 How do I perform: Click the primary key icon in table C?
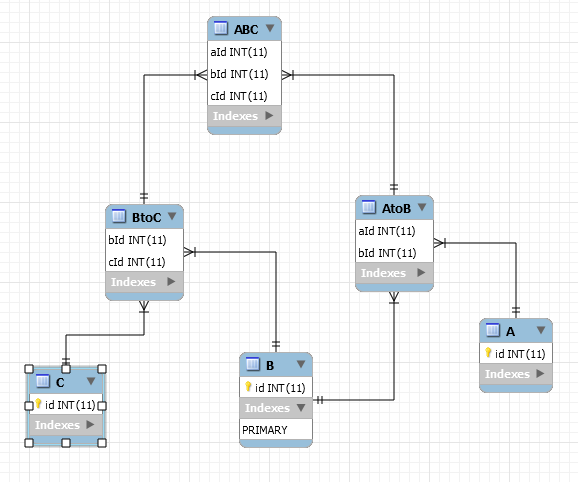[38, 404]
